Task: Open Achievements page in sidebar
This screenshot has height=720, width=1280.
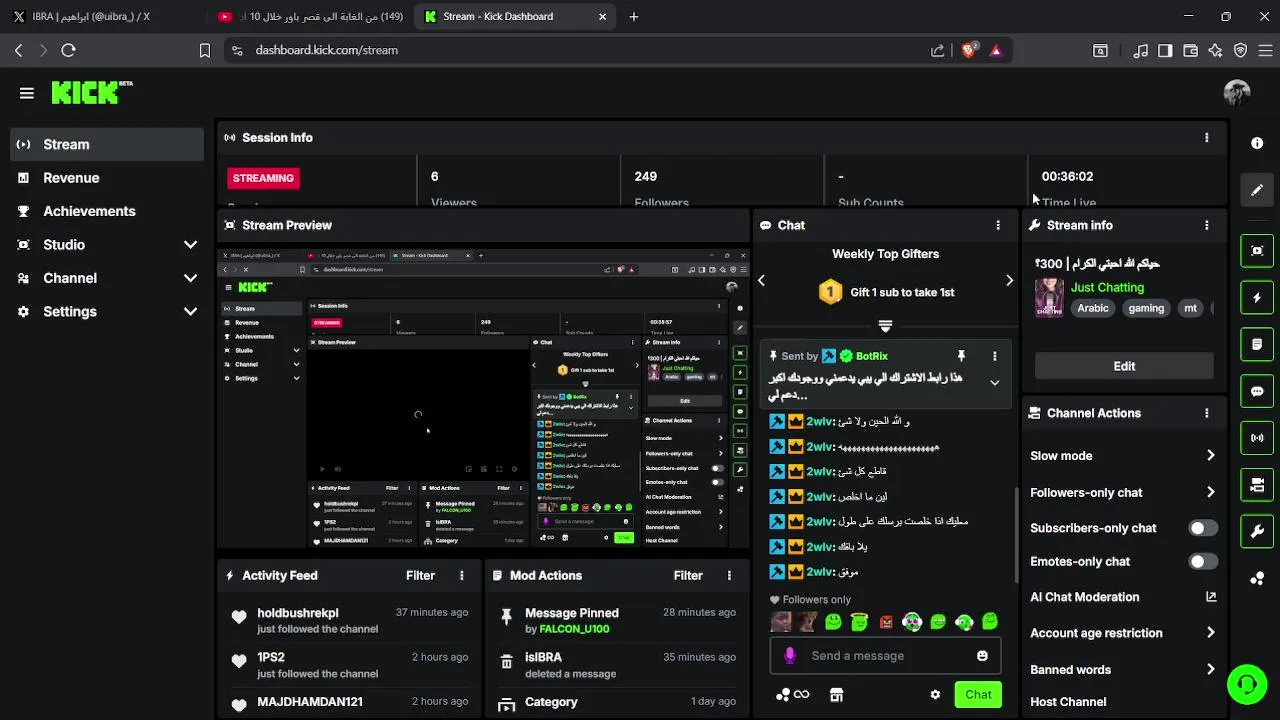Action: click(x=107, y=211)
